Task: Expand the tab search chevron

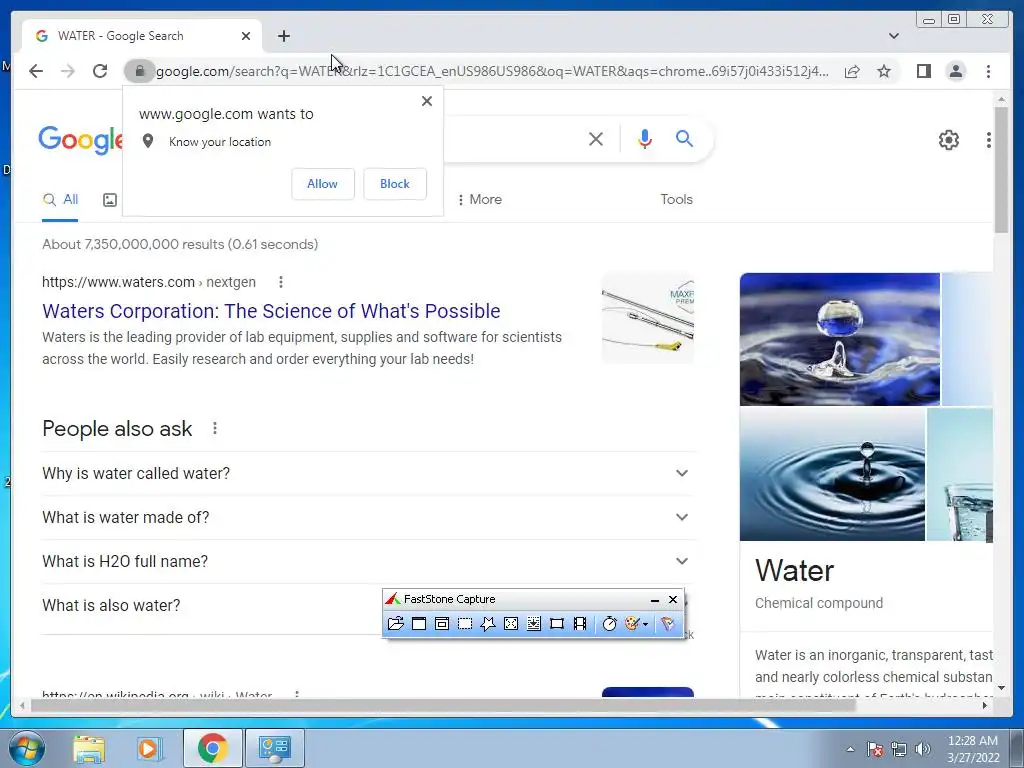Action: 893,36
